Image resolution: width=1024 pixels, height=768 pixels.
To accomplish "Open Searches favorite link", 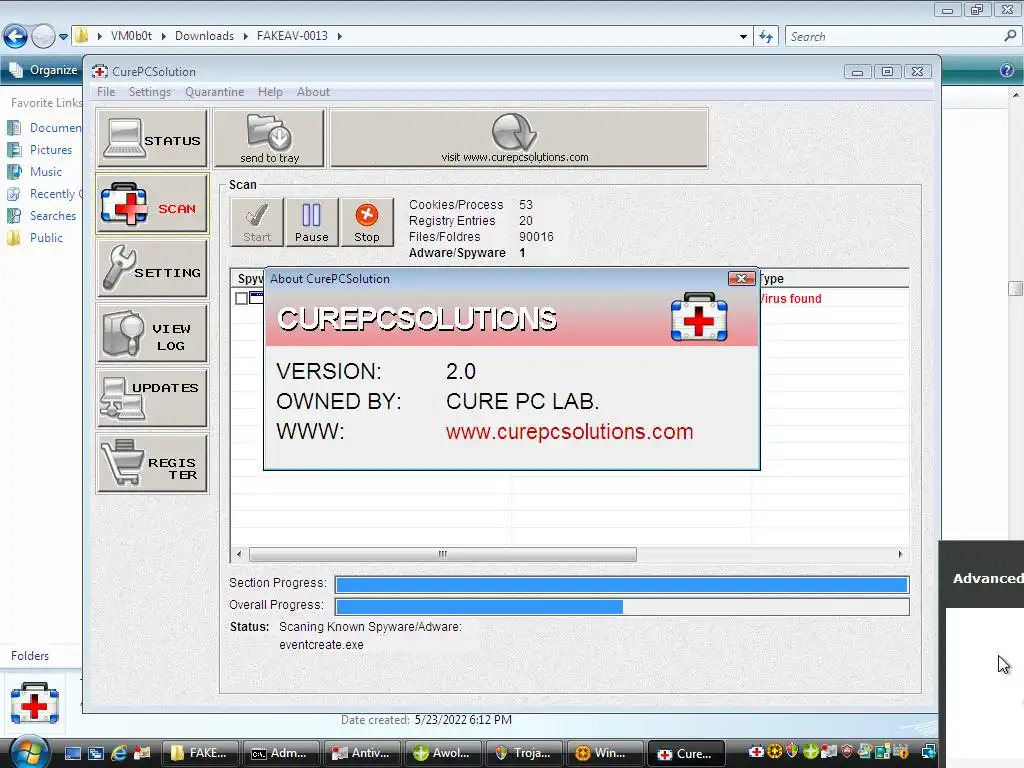I will click(42, 216).
